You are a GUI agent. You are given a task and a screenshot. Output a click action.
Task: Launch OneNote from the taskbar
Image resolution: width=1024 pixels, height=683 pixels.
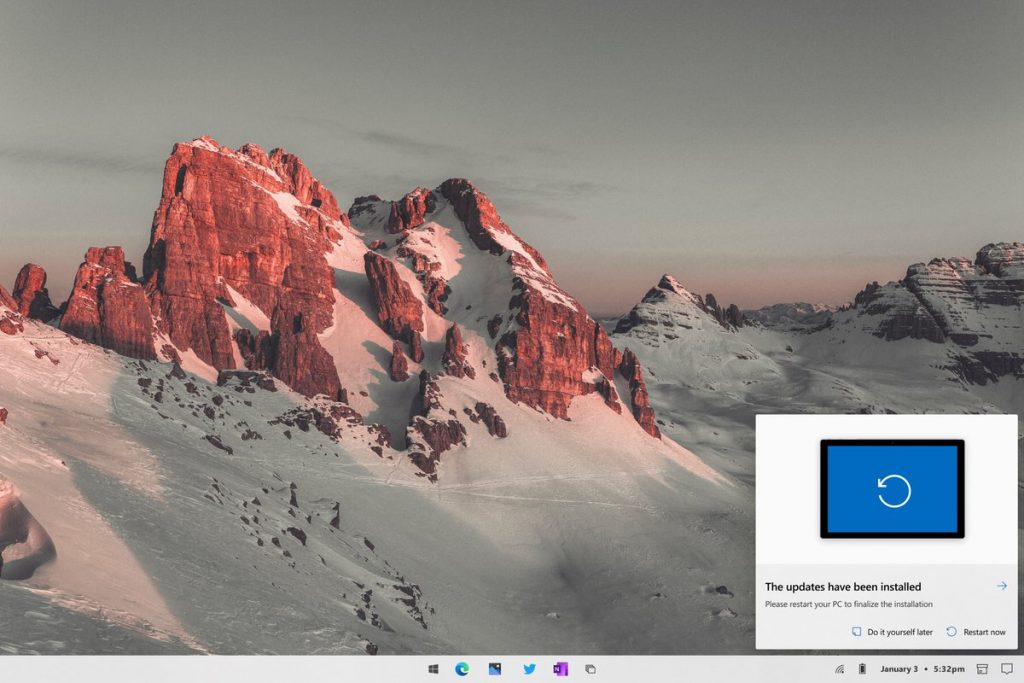click(x=560, y=669)
